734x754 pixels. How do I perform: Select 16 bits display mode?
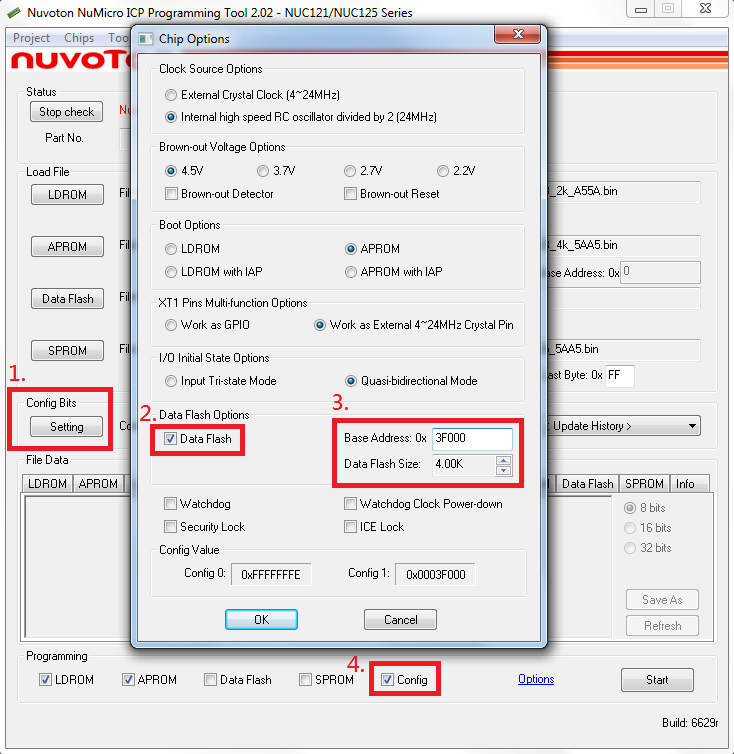pyautogui.click(x=630, y=528)
